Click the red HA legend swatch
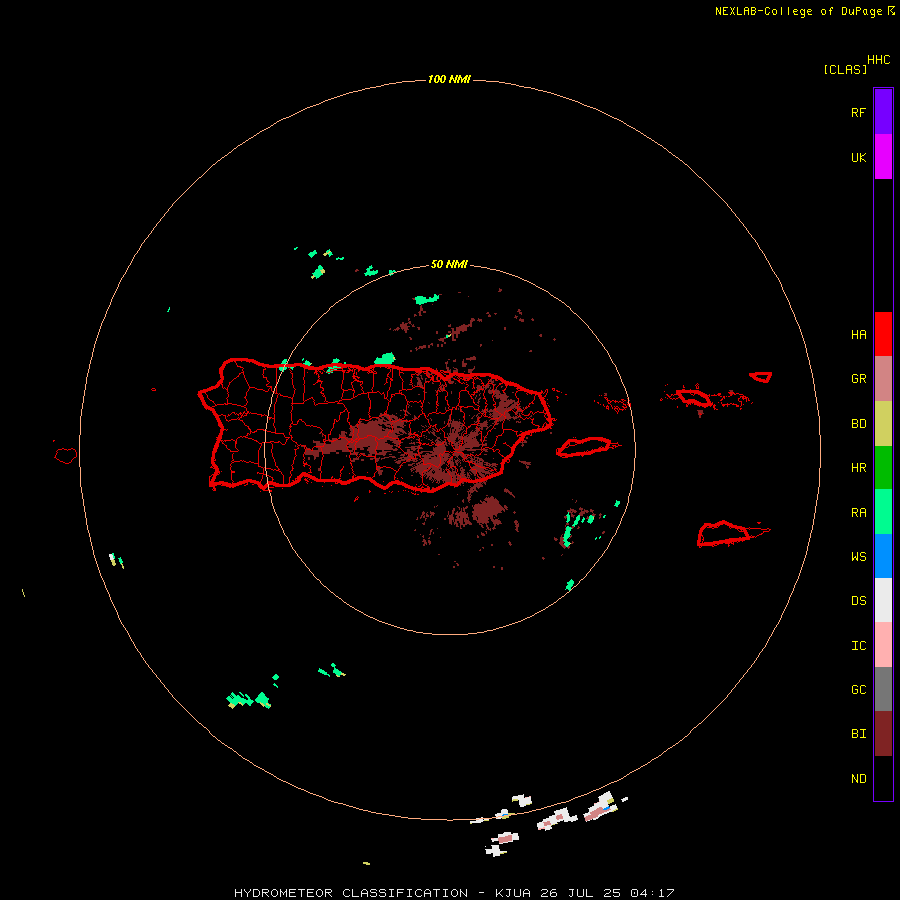 883,334
